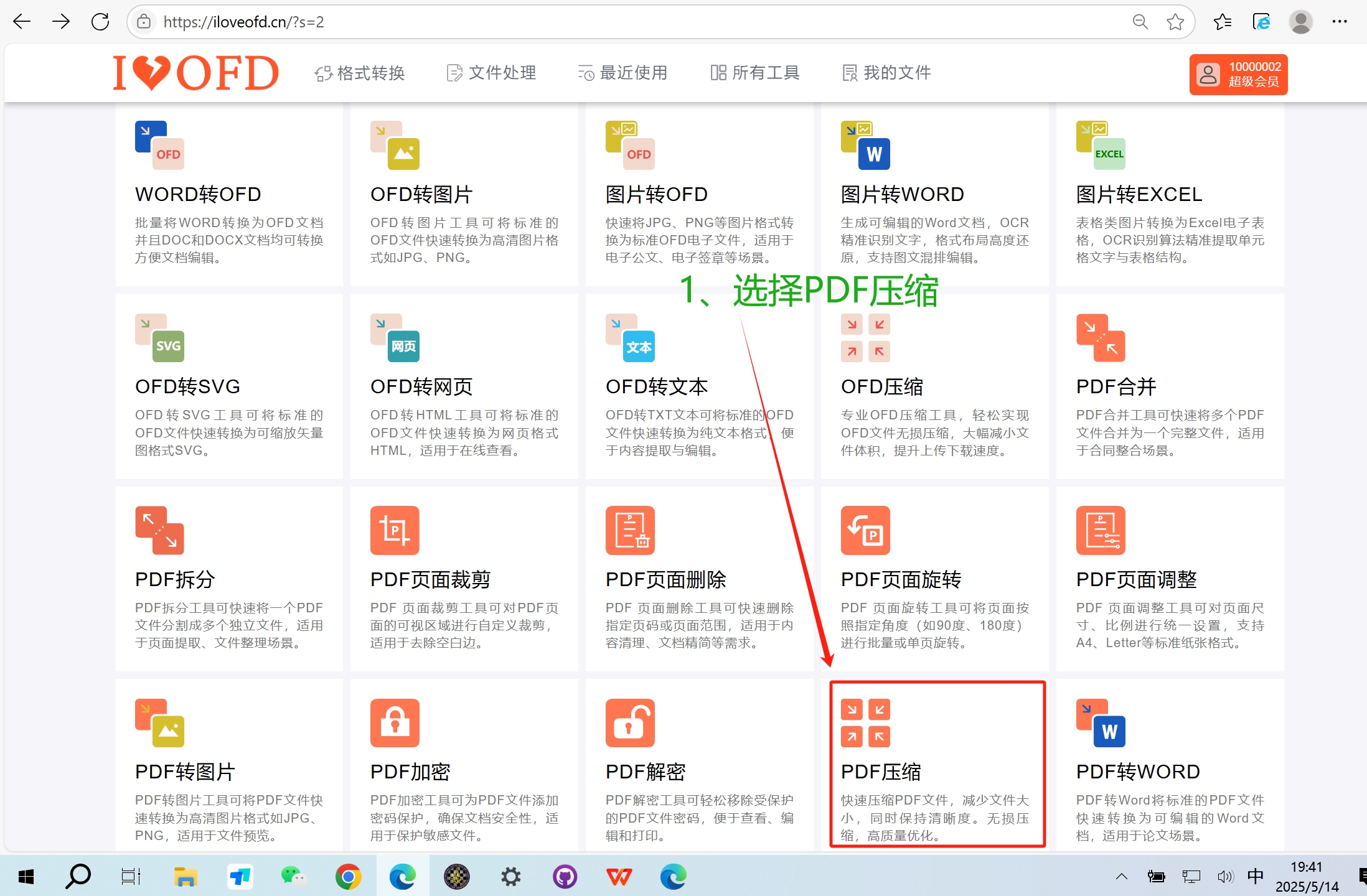Screen dimensions: 1367x896
Task: Show hidden system tray icons
Action: (x=1121, y=877)
